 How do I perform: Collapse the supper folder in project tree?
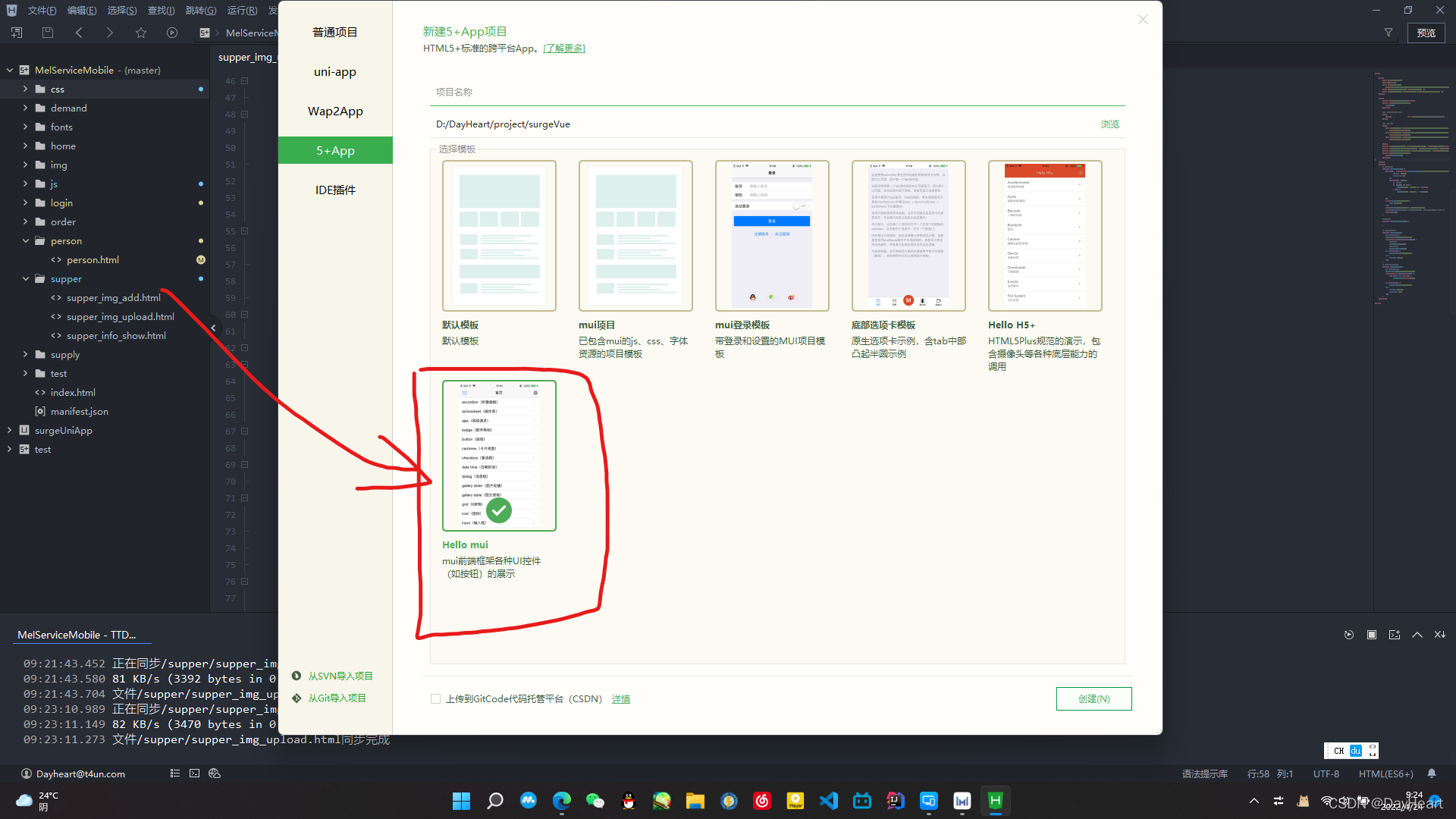[25, 278]
